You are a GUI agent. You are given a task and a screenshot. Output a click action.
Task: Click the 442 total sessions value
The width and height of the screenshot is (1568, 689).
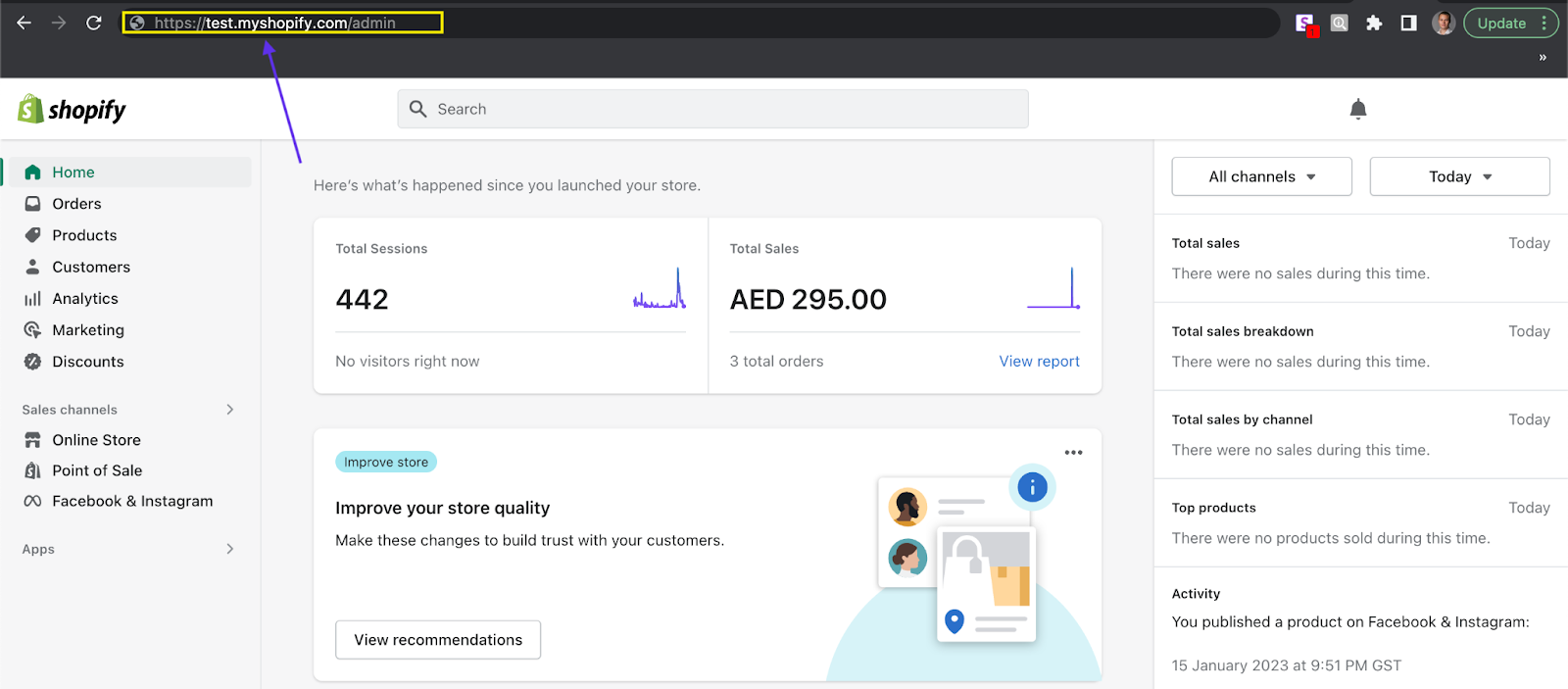(x=362, y=300)
